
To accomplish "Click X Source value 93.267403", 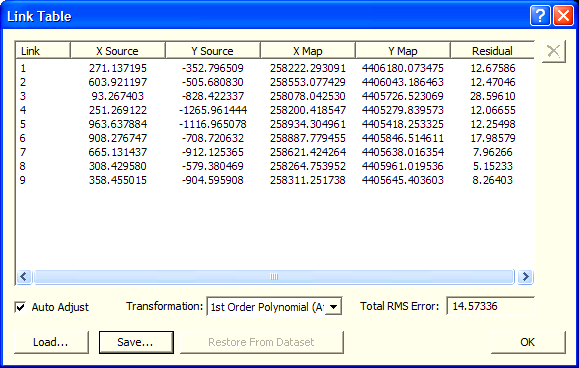I will (118, 96).
